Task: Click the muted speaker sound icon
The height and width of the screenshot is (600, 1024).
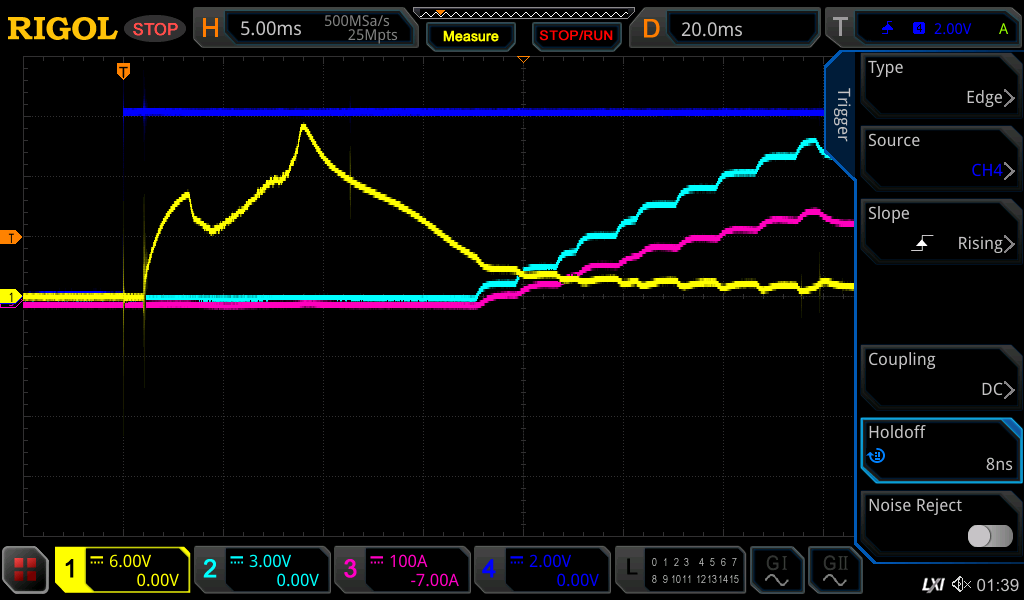Action: point(961,584)
